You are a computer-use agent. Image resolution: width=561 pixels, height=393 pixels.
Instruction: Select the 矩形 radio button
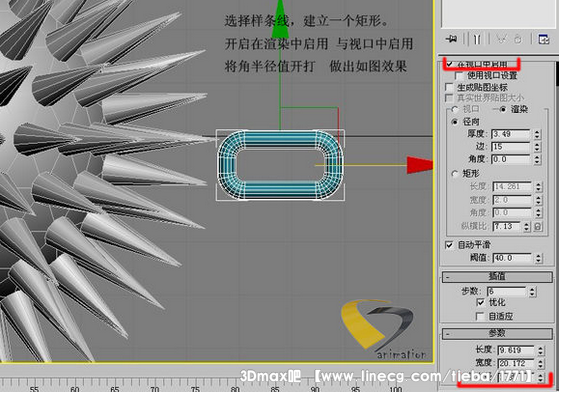click(x=455, y=174)
